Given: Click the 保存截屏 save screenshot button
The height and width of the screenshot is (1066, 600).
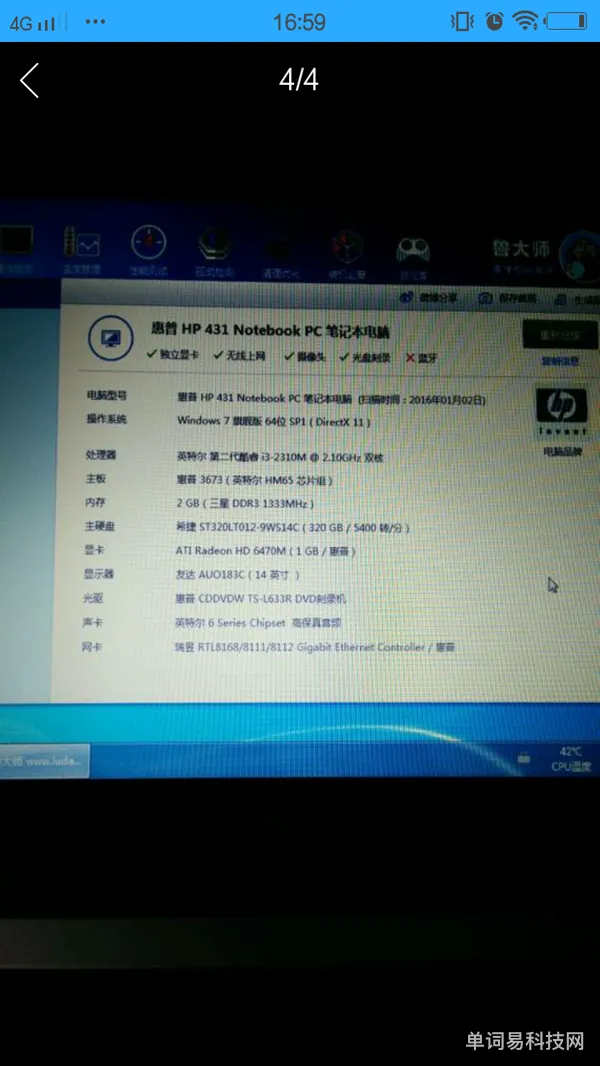Looking at the screenshot, I should click(507, 298).
